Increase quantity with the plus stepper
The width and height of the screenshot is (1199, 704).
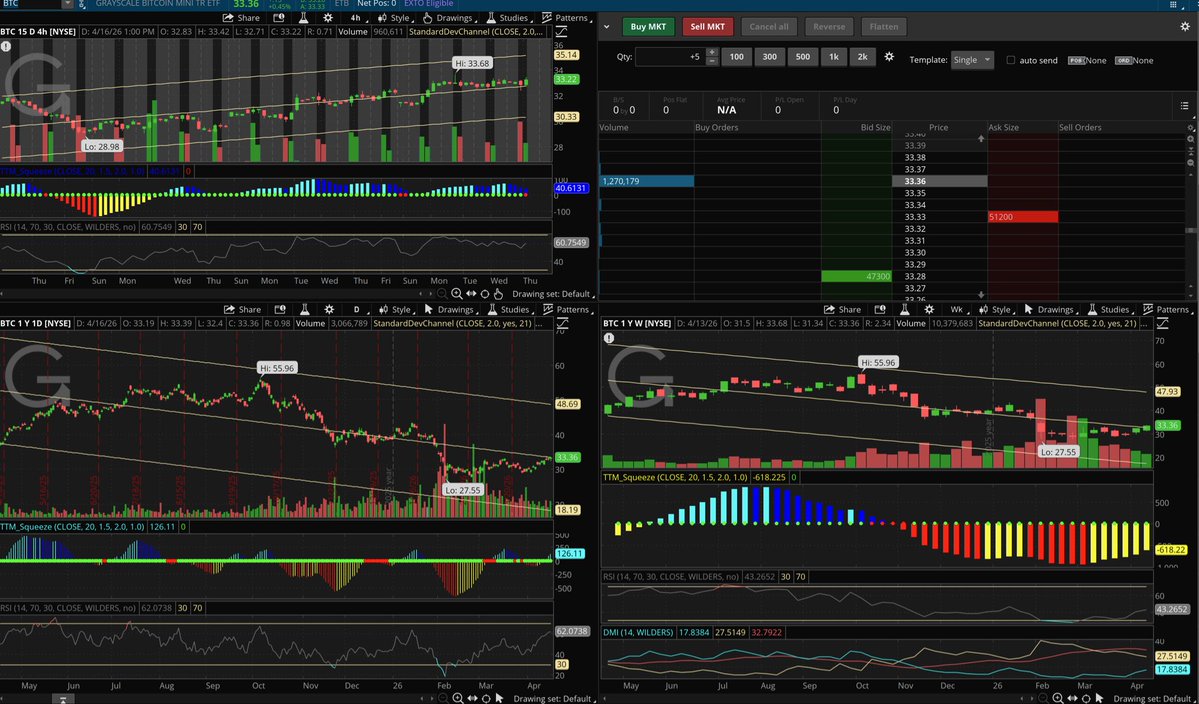pos(712,53)
